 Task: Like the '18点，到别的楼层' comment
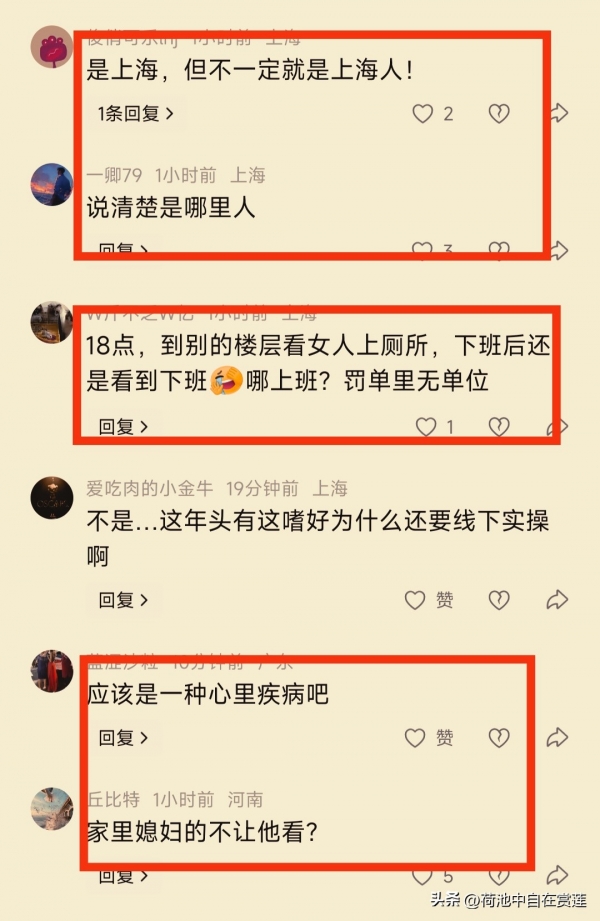point(426,426)
